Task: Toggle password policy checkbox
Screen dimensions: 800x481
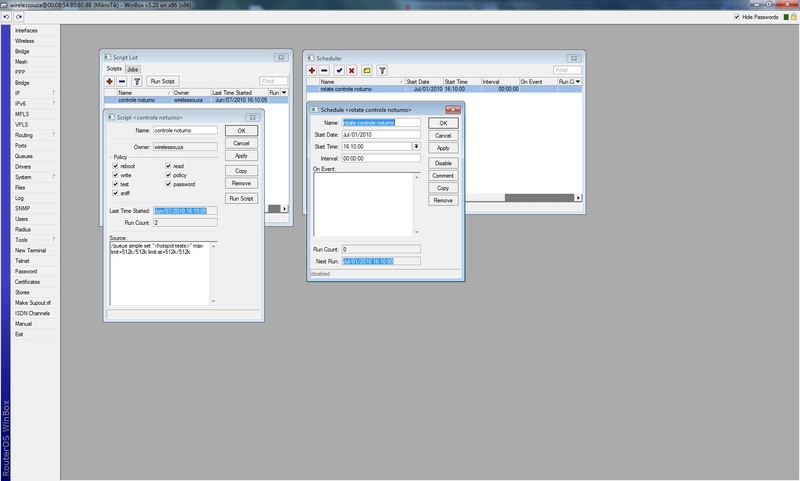Action: point(168,184)
